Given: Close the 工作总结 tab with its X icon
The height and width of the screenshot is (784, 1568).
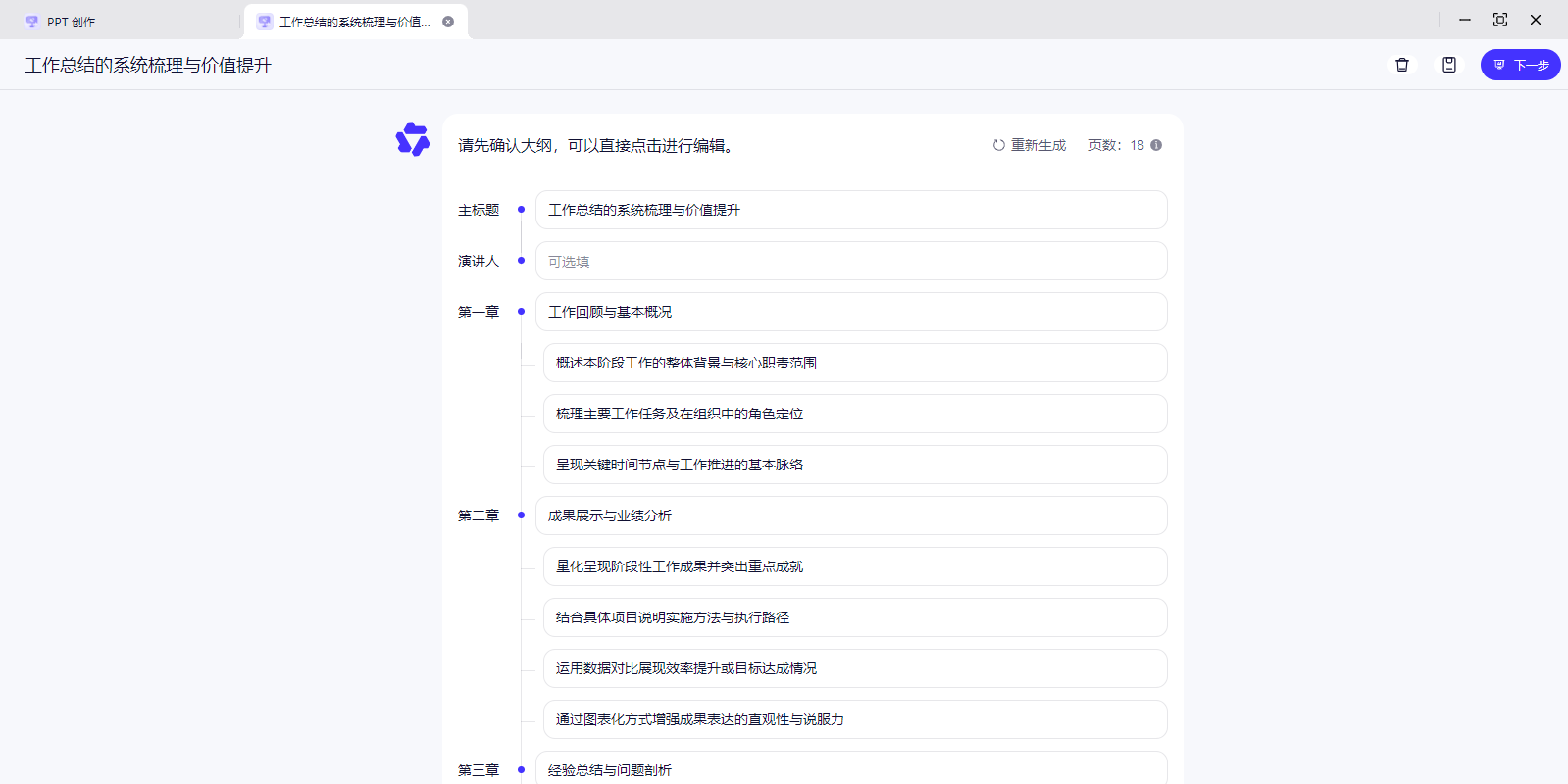Looking at the screenshot, I should pos(448,22).
